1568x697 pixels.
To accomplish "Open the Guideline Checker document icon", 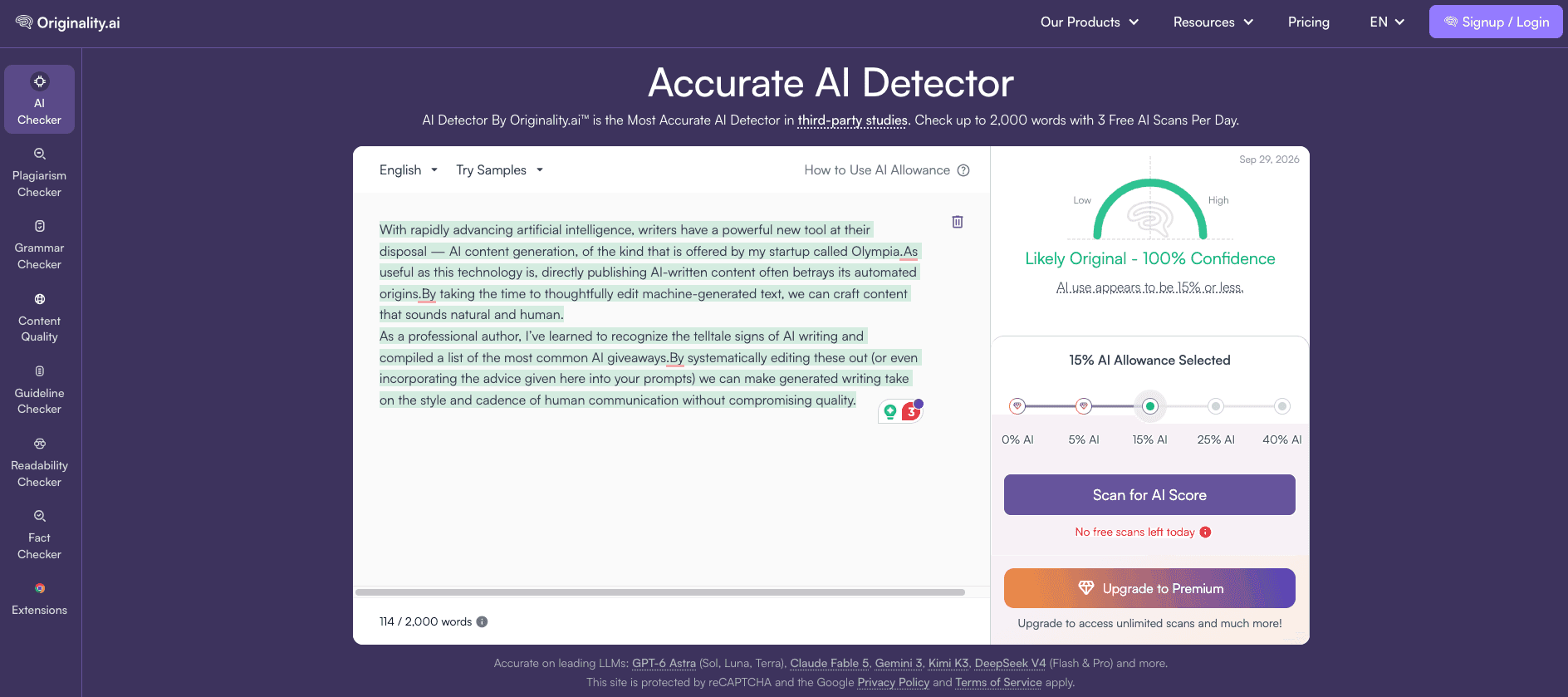I will pos(39,371).
